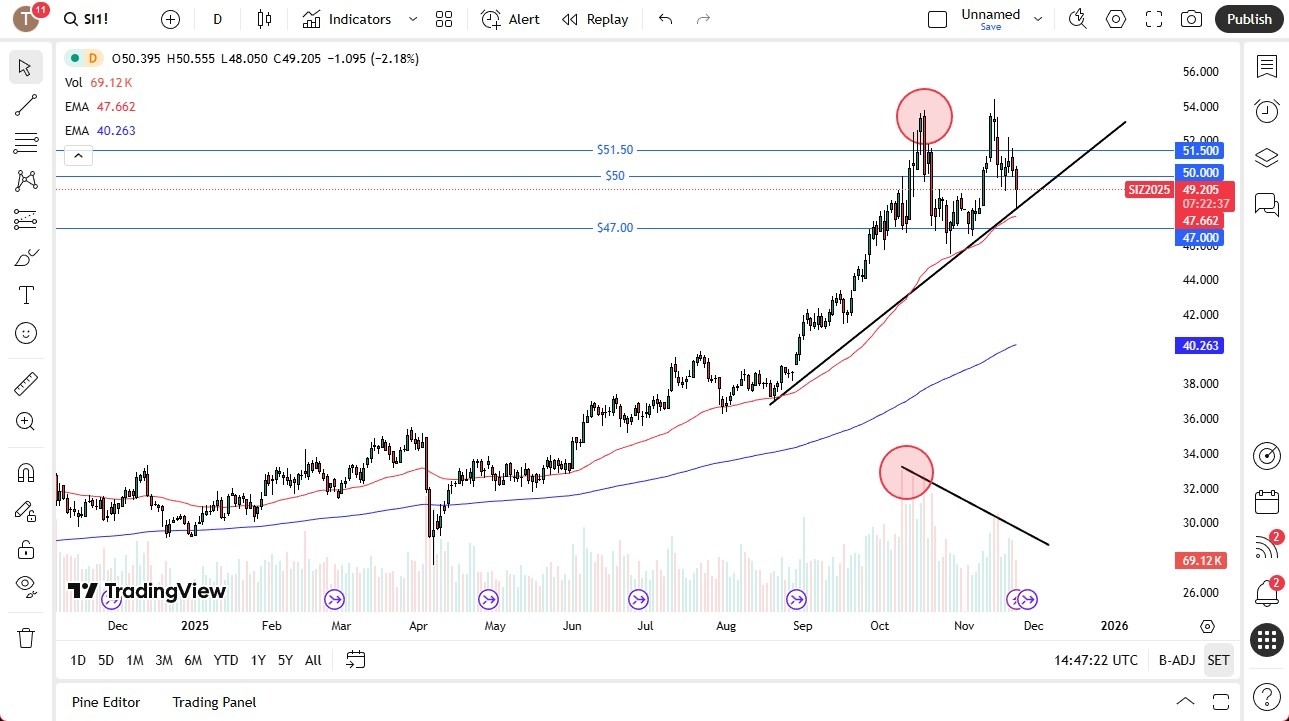
Task: Open the Trading Panel tab
Action: point(213,702)
